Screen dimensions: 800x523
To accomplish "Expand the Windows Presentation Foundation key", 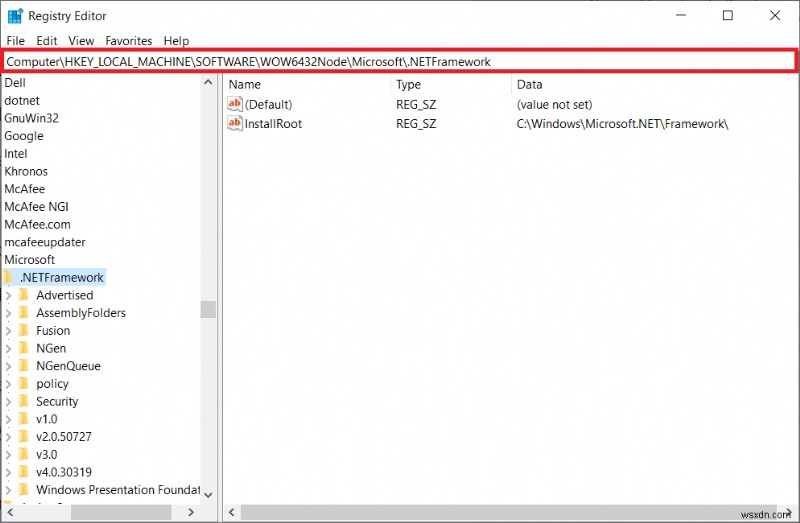I will click(x=8, y=490).
